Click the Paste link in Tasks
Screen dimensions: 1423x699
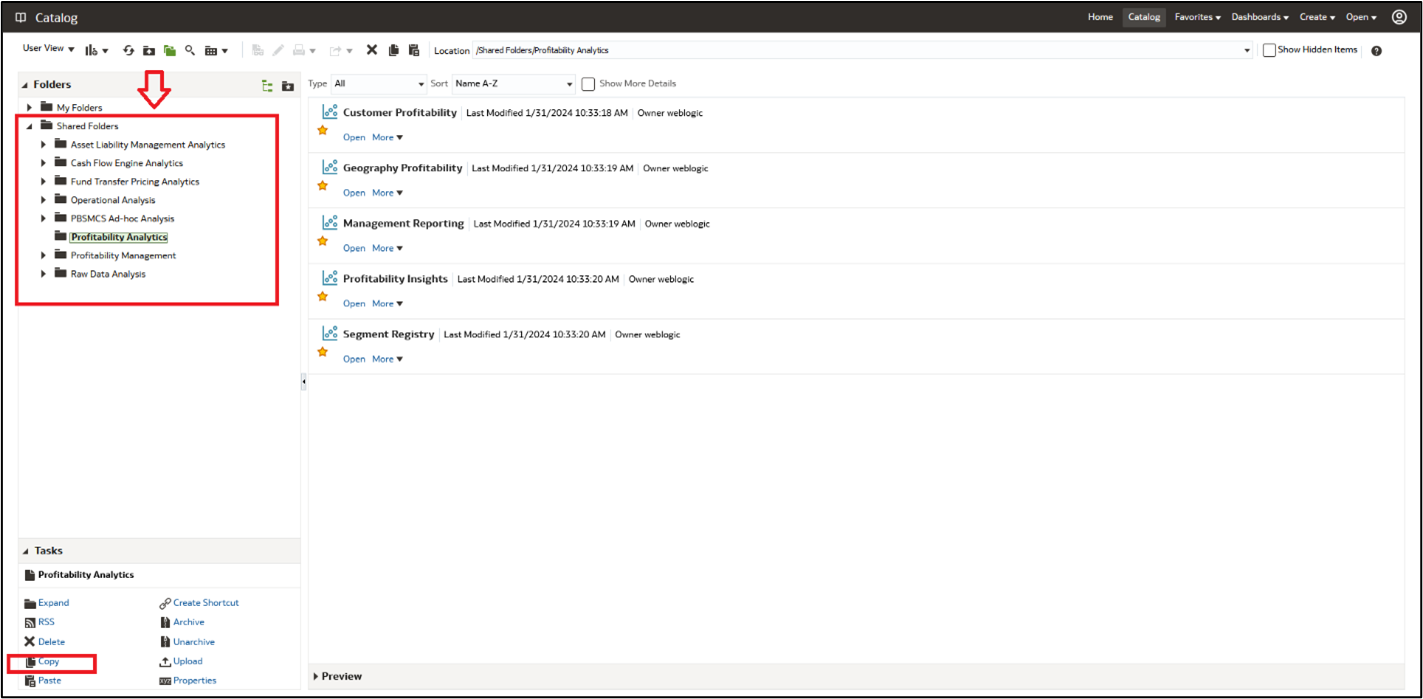pyautogui.click(x=50, y=681)
